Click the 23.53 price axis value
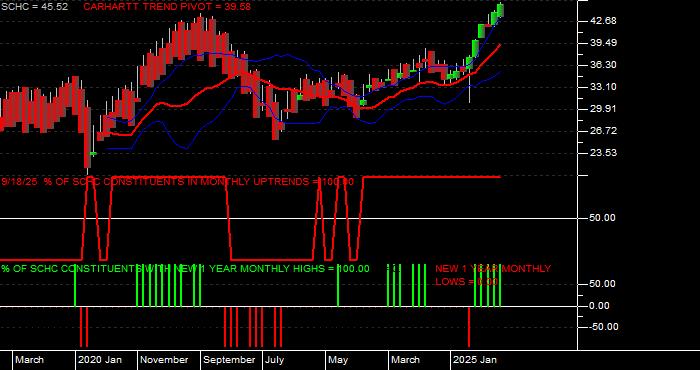This screenshot has height=370, width=700. pyautogui.click(x=604, y=153)
